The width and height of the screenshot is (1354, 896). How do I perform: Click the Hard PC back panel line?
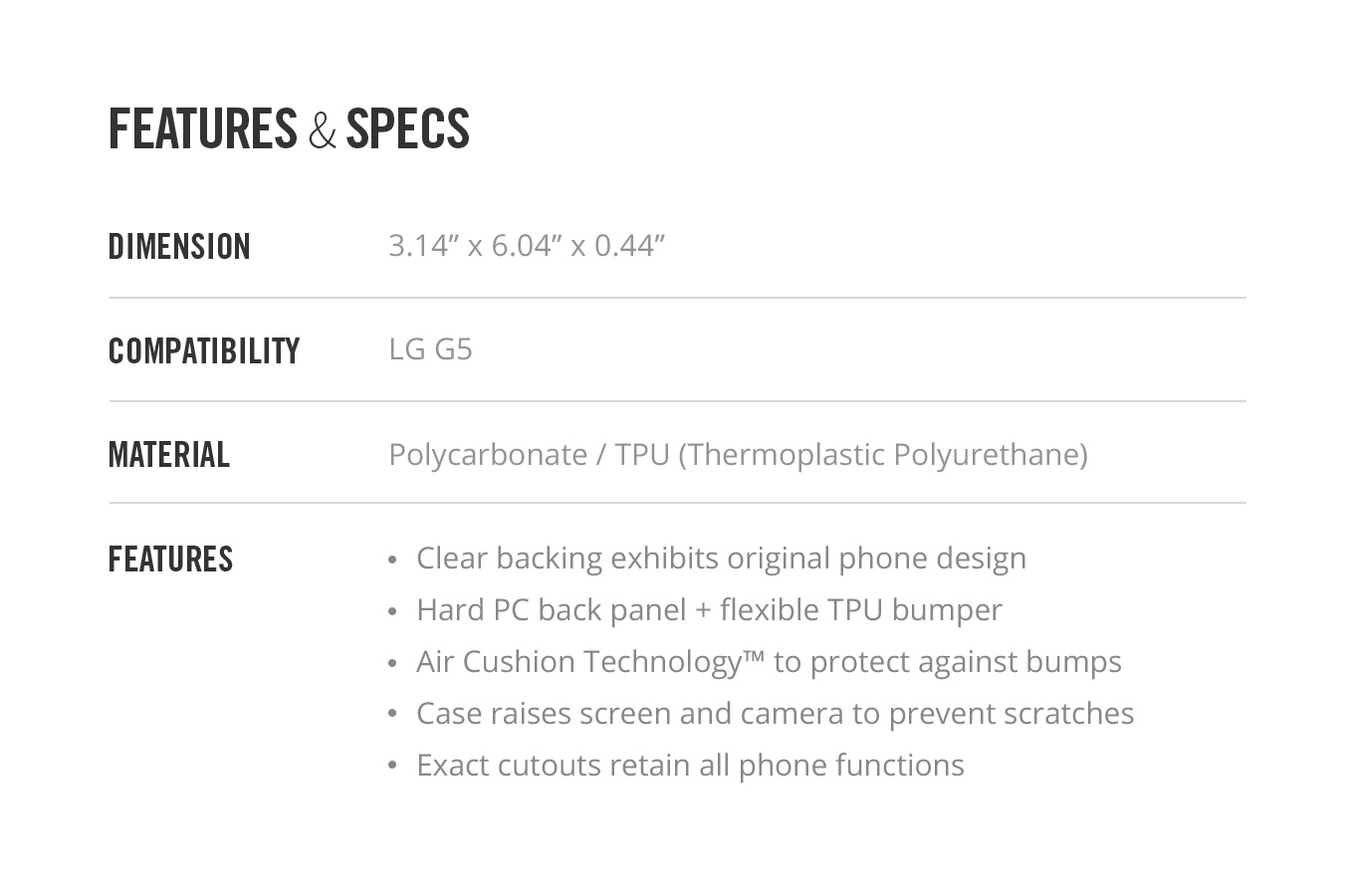point(709,609)
